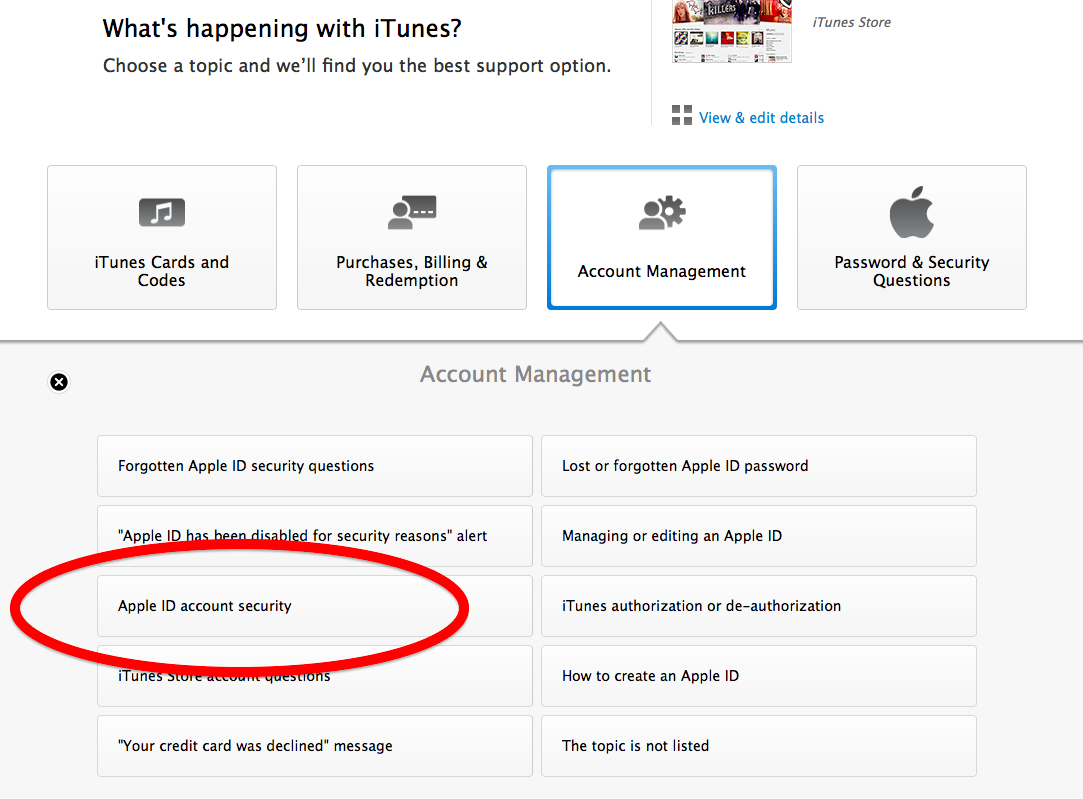Open View & edit details link
1083x799 pixels.
pos(761,118)
